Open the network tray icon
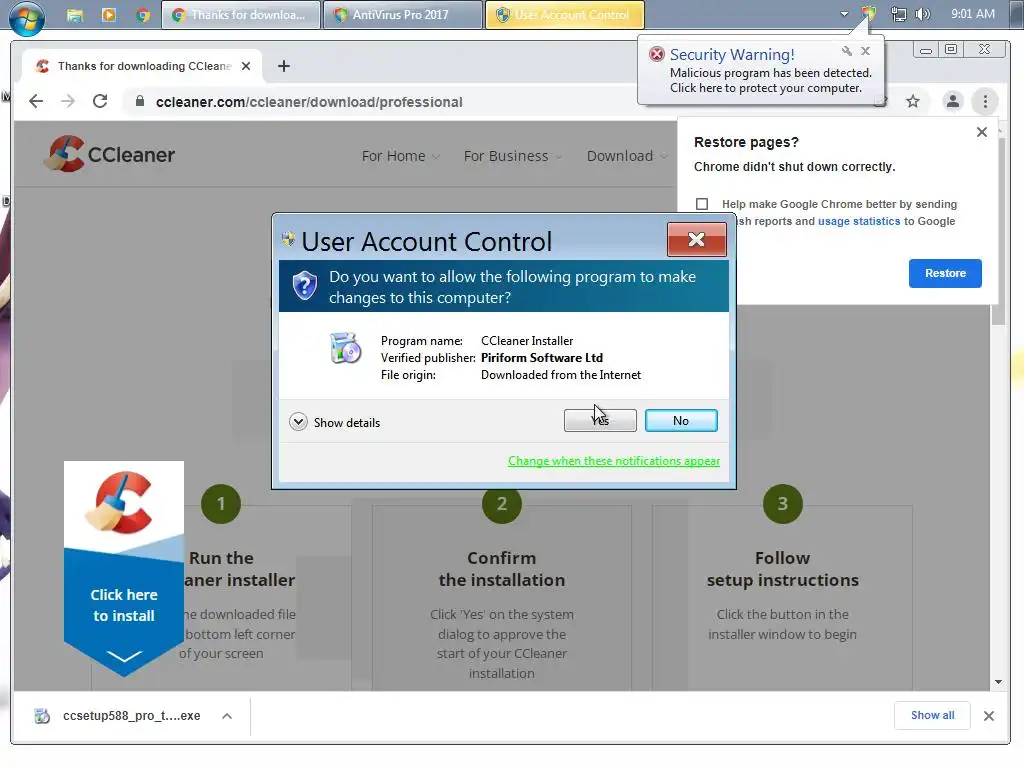This screenshot has height=768, width=1024. click(x=899, y=14)
